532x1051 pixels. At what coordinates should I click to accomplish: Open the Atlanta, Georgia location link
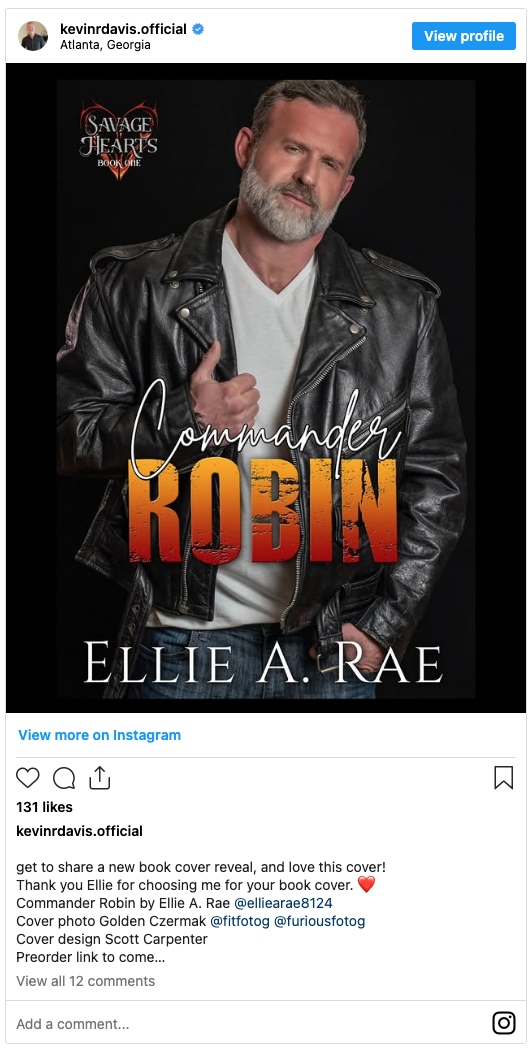(x=105, y=45)
